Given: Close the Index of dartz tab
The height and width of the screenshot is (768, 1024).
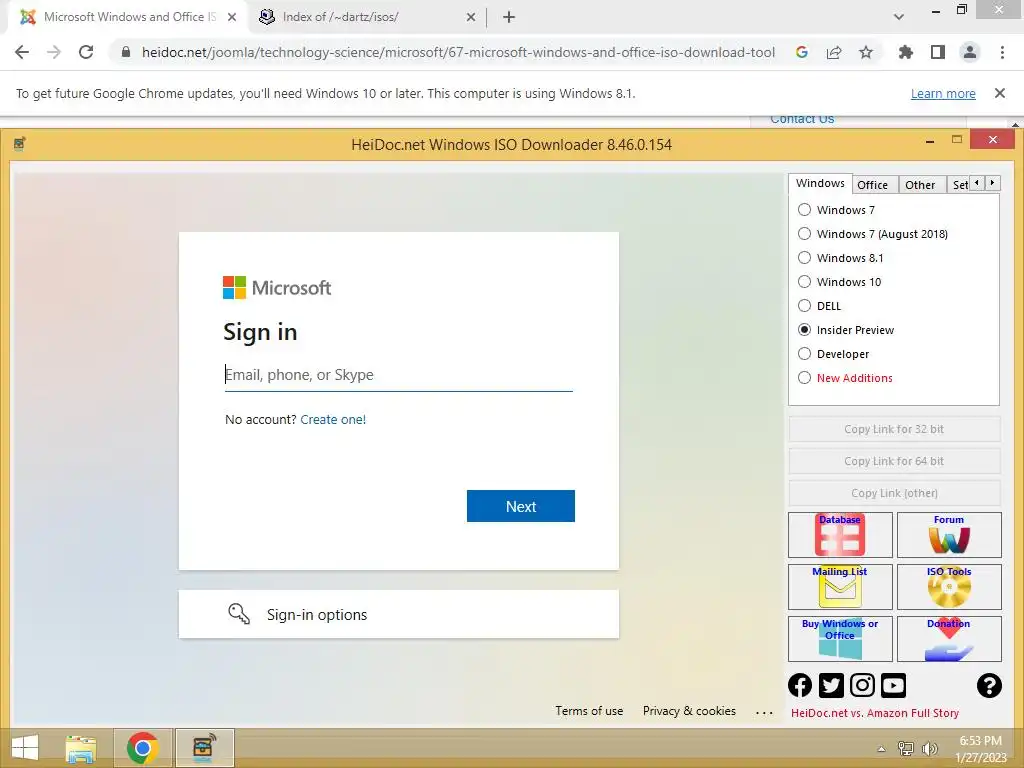Looking at the screenshot, I should [x=471, y=18].
